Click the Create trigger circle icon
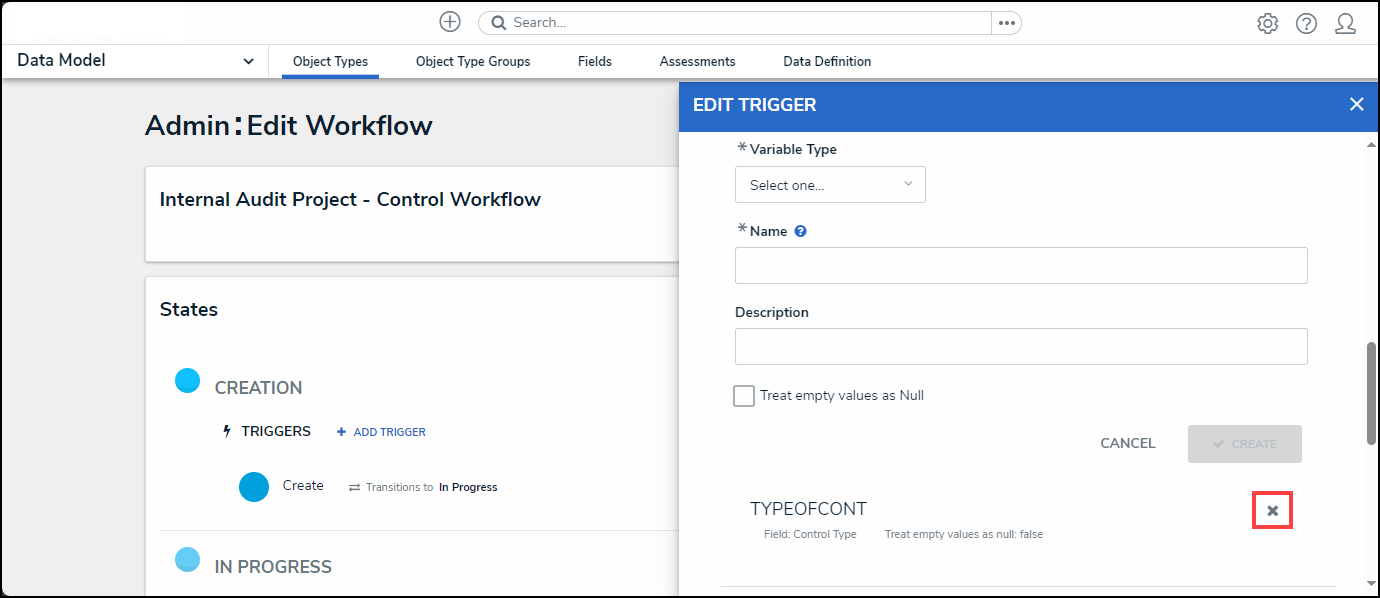1380x598 pixels. pyautogui.click(x=254, y=487)
